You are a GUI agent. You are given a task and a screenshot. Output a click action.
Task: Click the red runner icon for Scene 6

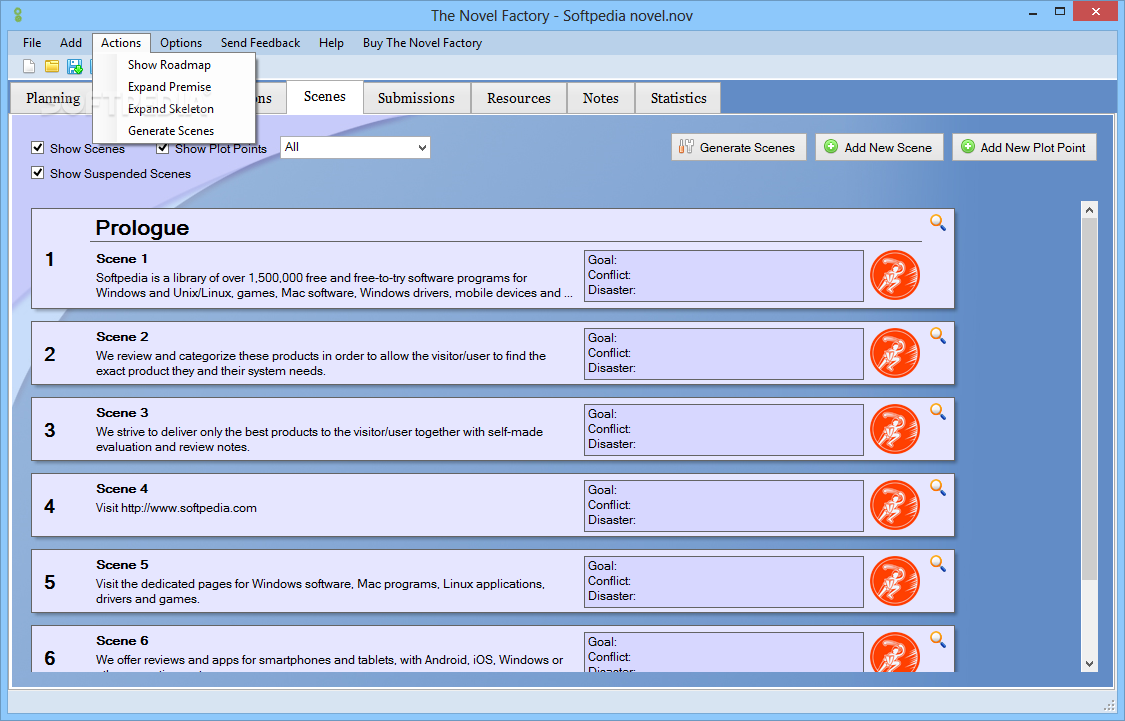click(x=895, y=651)
